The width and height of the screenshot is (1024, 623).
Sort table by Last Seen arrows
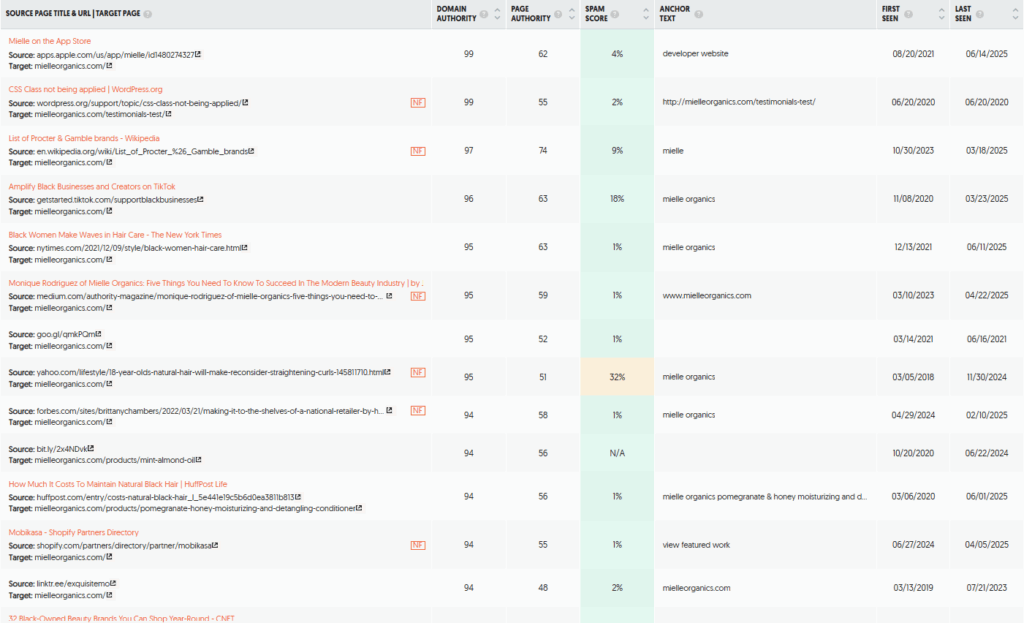(1016, 14)
